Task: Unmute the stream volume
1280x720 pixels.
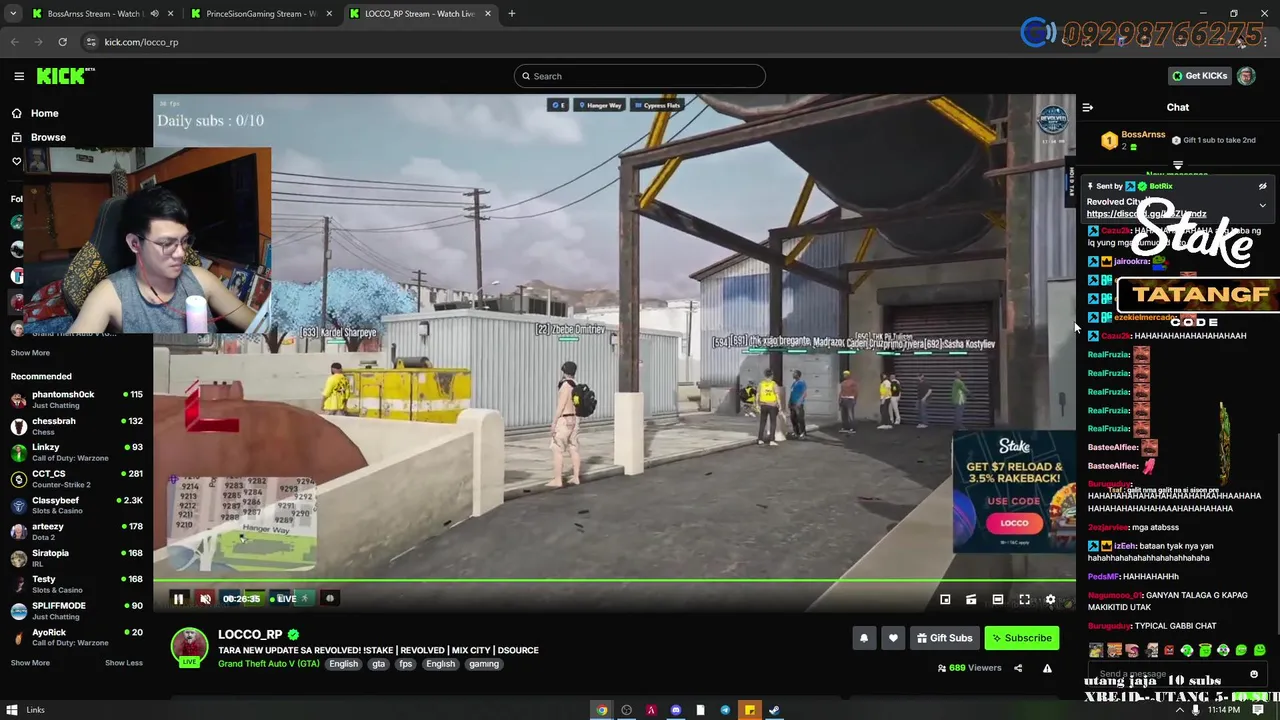Action: click(205, 599)
